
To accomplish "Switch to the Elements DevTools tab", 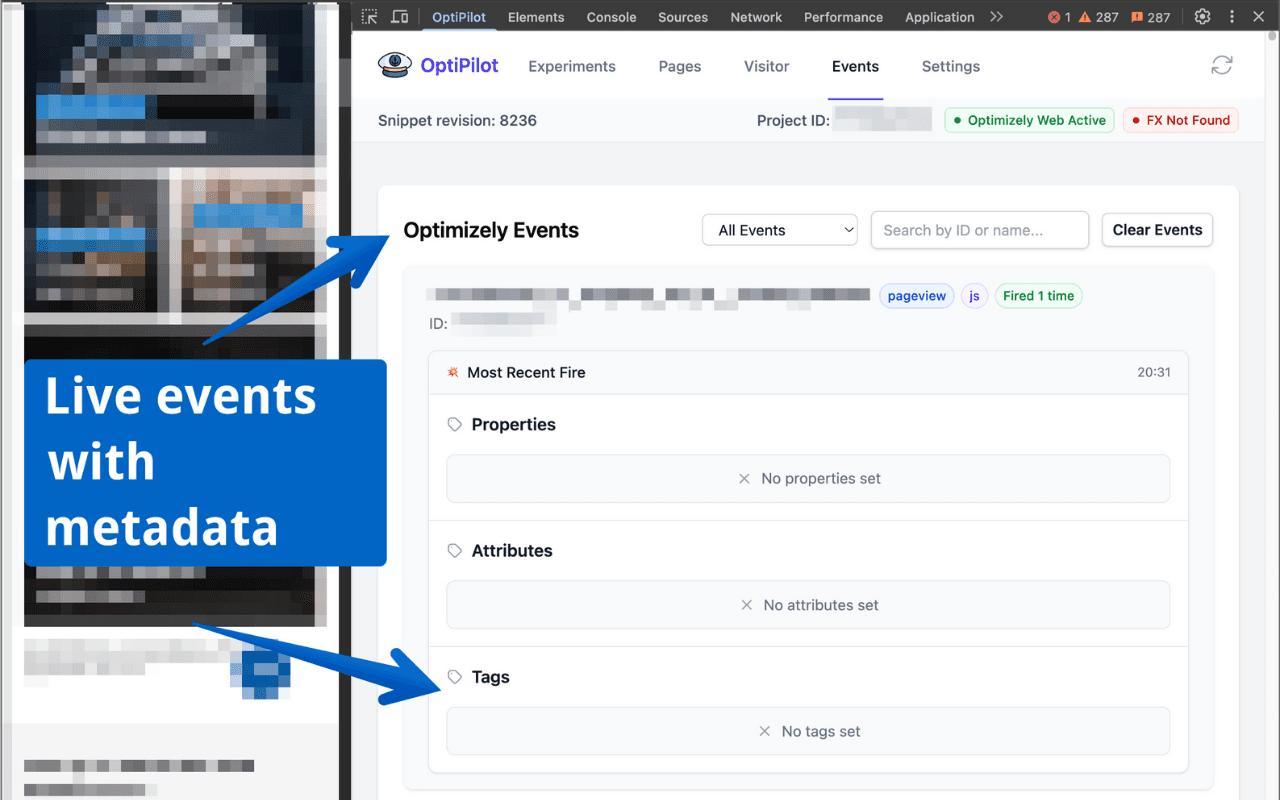I will pos(536,17).
